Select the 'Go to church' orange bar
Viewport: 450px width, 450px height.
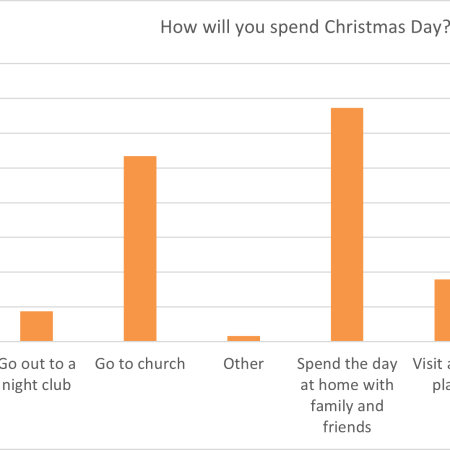140,248
